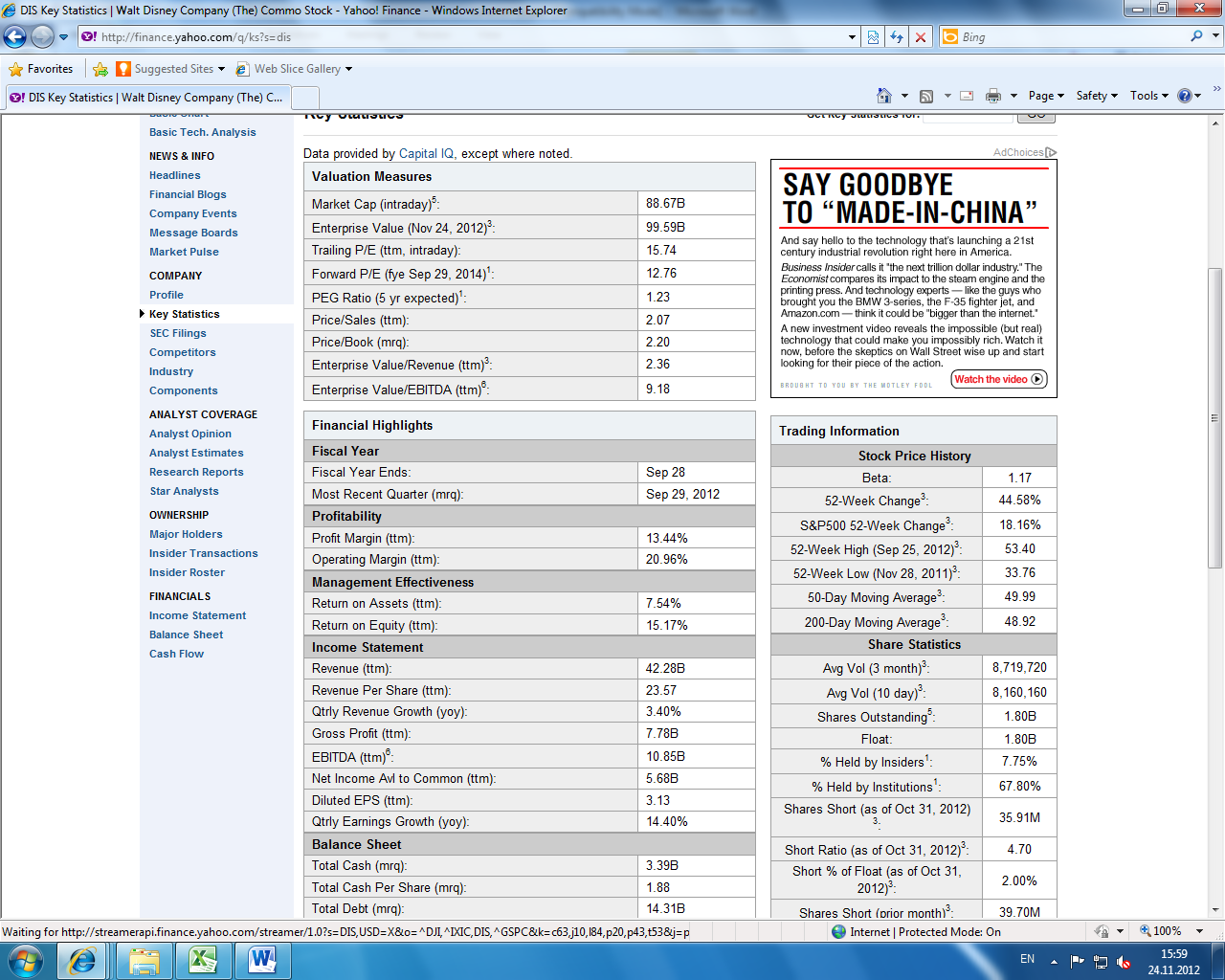Click the Add to Favorites Bar star icon
Image resolution: width=1225 pixels, height=980 pixels.
tap(100, 69)
